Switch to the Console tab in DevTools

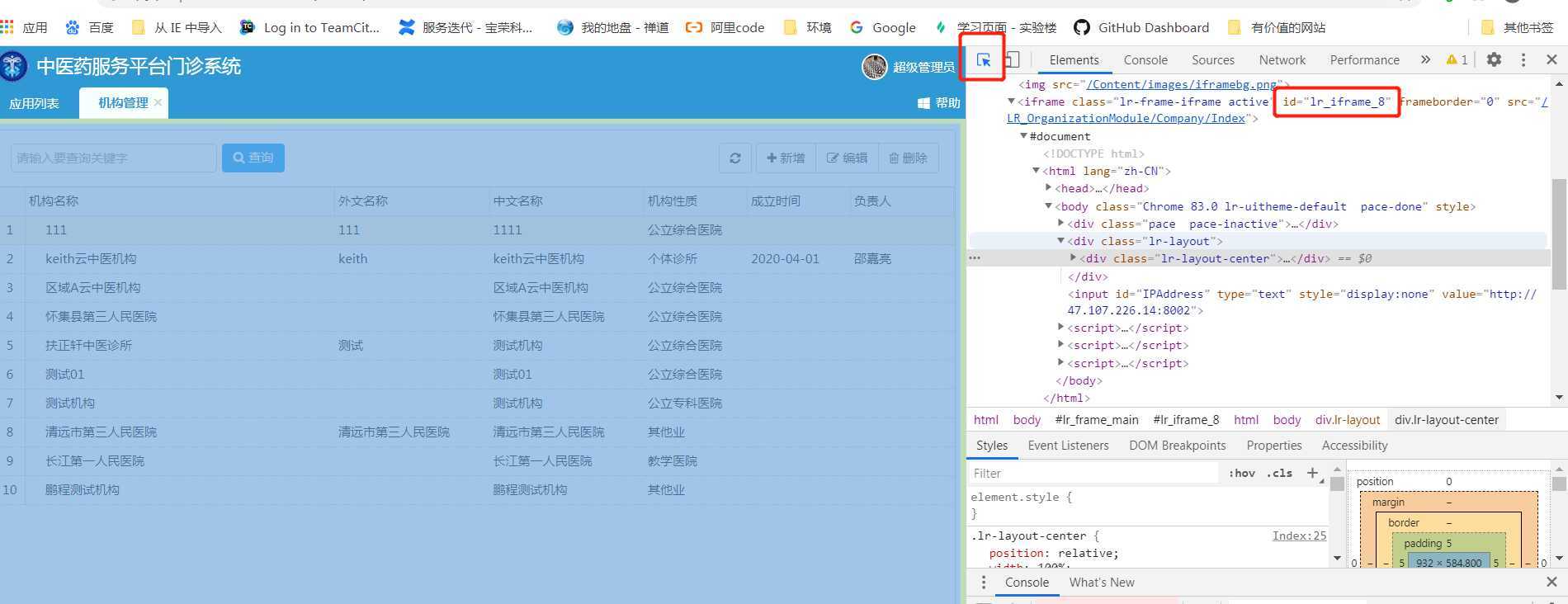click(x=1145, y=59)
